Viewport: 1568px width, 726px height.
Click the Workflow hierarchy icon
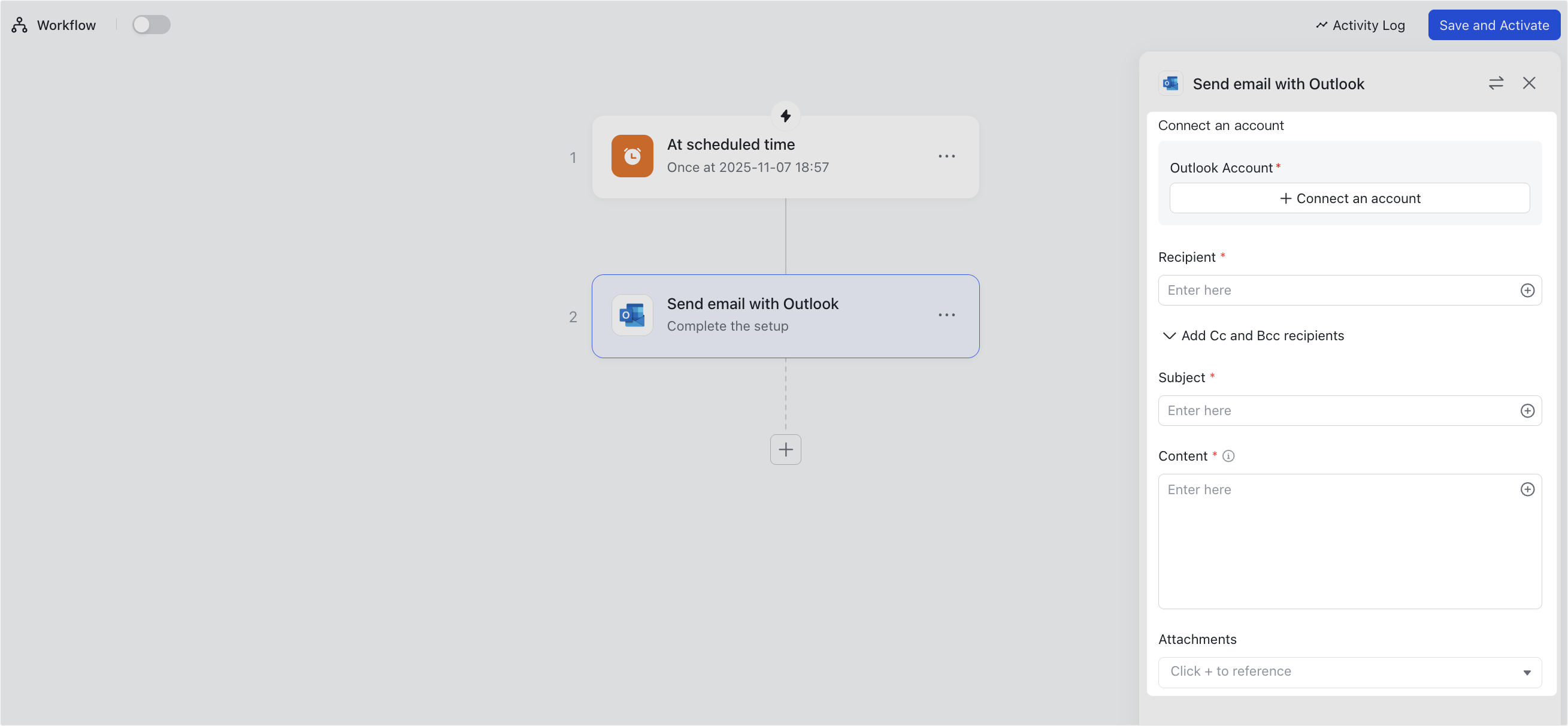coord(20,25)
